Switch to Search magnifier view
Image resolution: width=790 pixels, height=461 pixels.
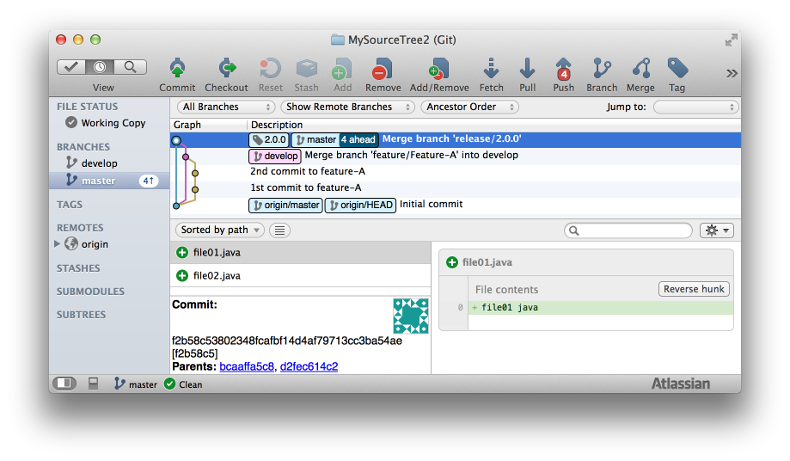130,67
